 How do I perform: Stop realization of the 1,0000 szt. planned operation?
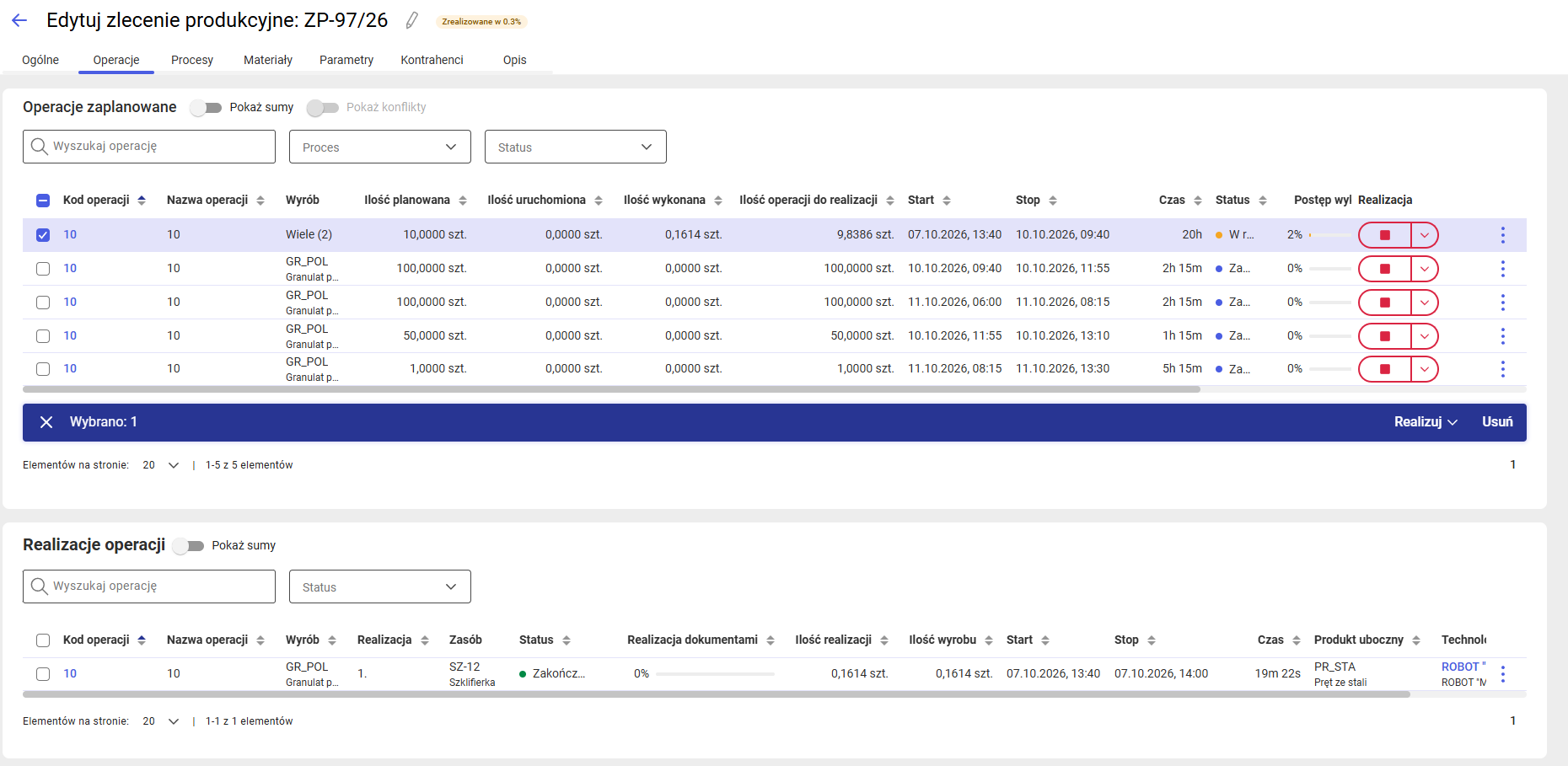point(1384,369)
